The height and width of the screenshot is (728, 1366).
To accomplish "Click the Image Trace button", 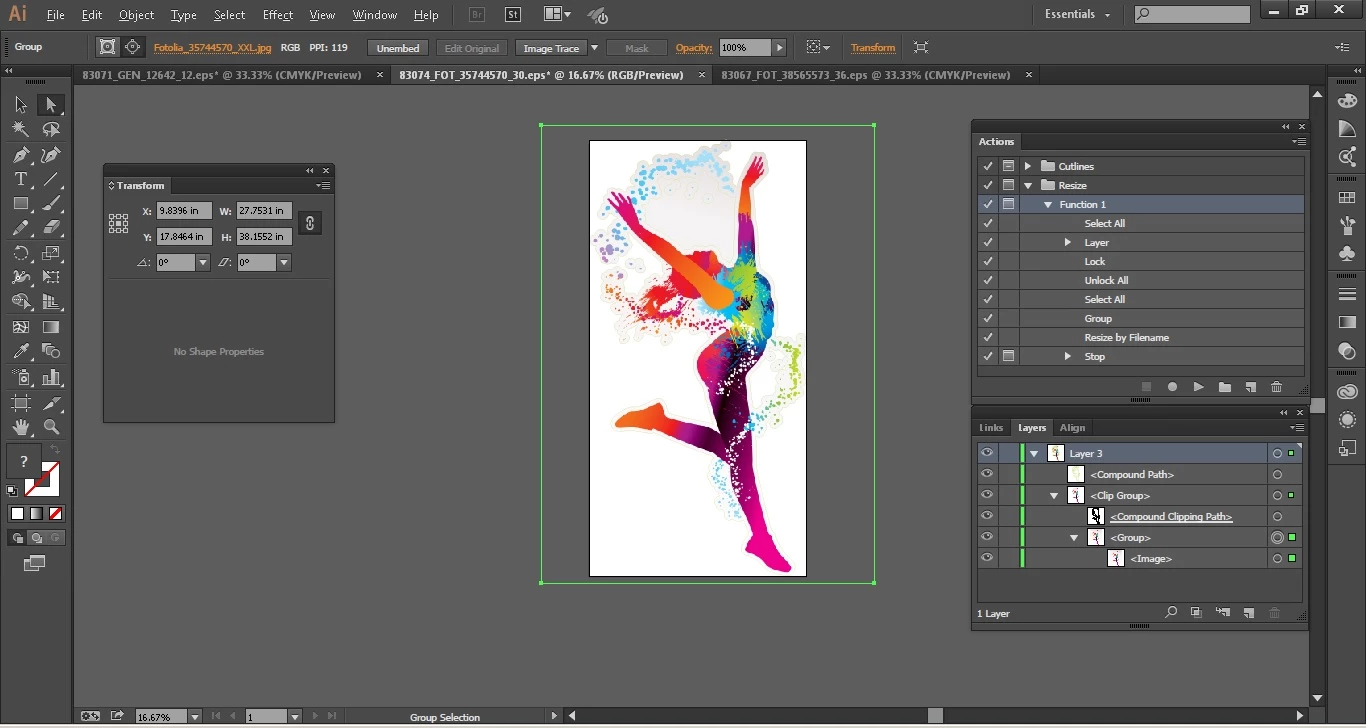I will pos(551,48).
